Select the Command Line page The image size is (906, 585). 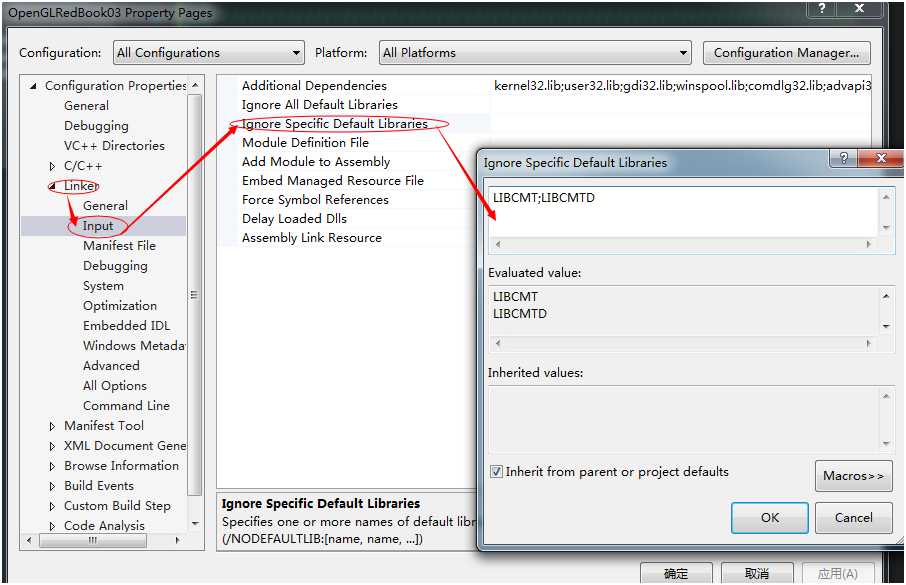126,406
